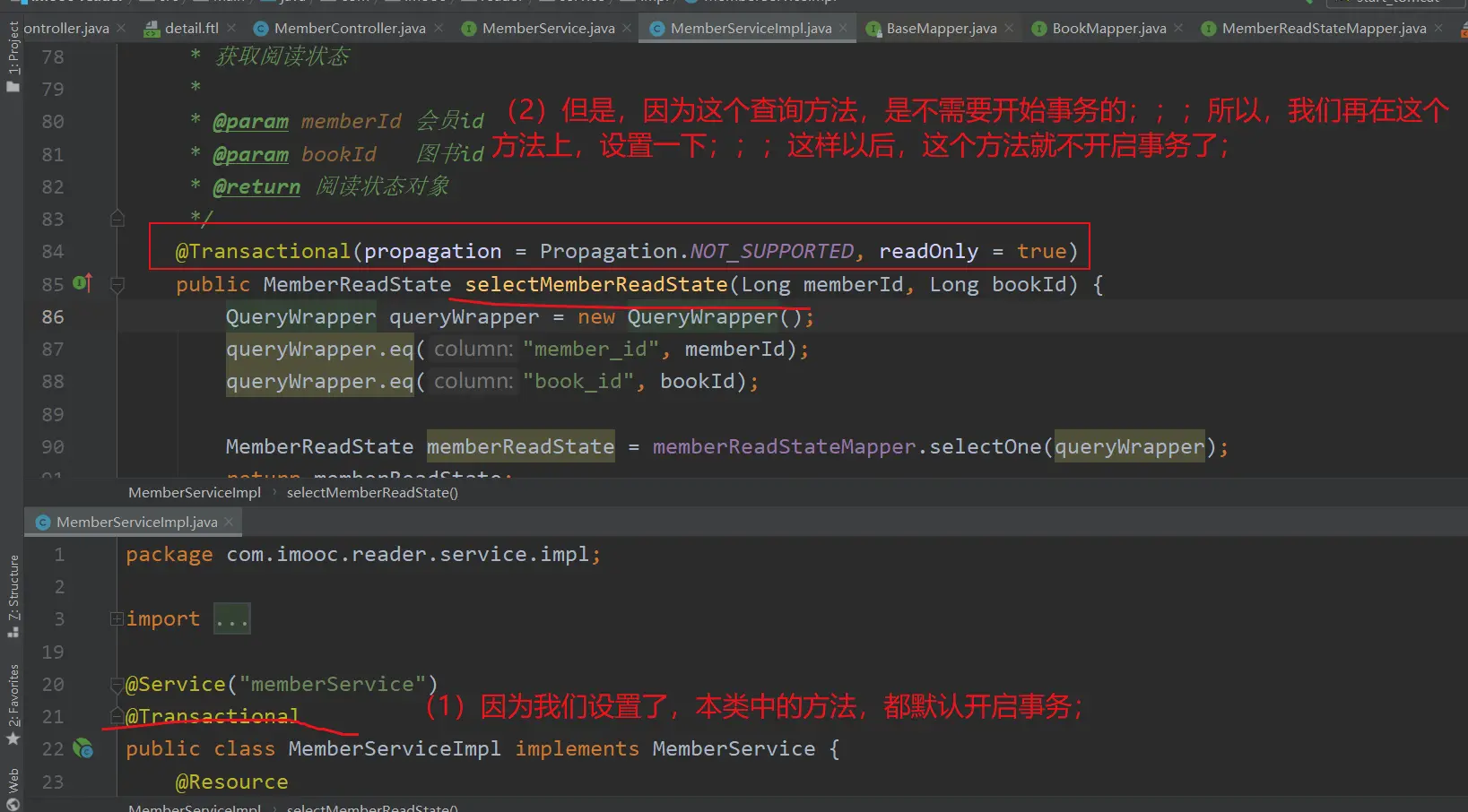Screen dimensions: 1468x812
Task: Collapse the Javadoc fold marker at line 83
Action: [x=117, y=218]
